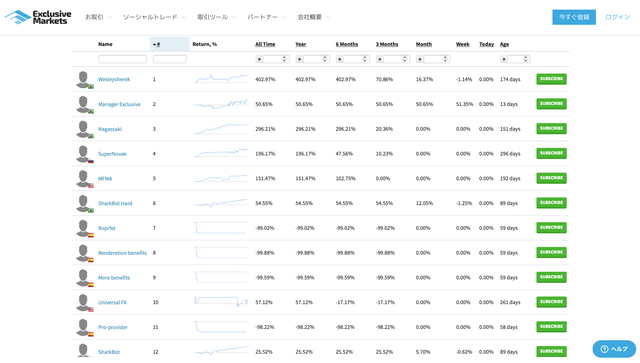Subscribe to Roprlet
This screenshot has width=640, height=363.
coord(551,227)
